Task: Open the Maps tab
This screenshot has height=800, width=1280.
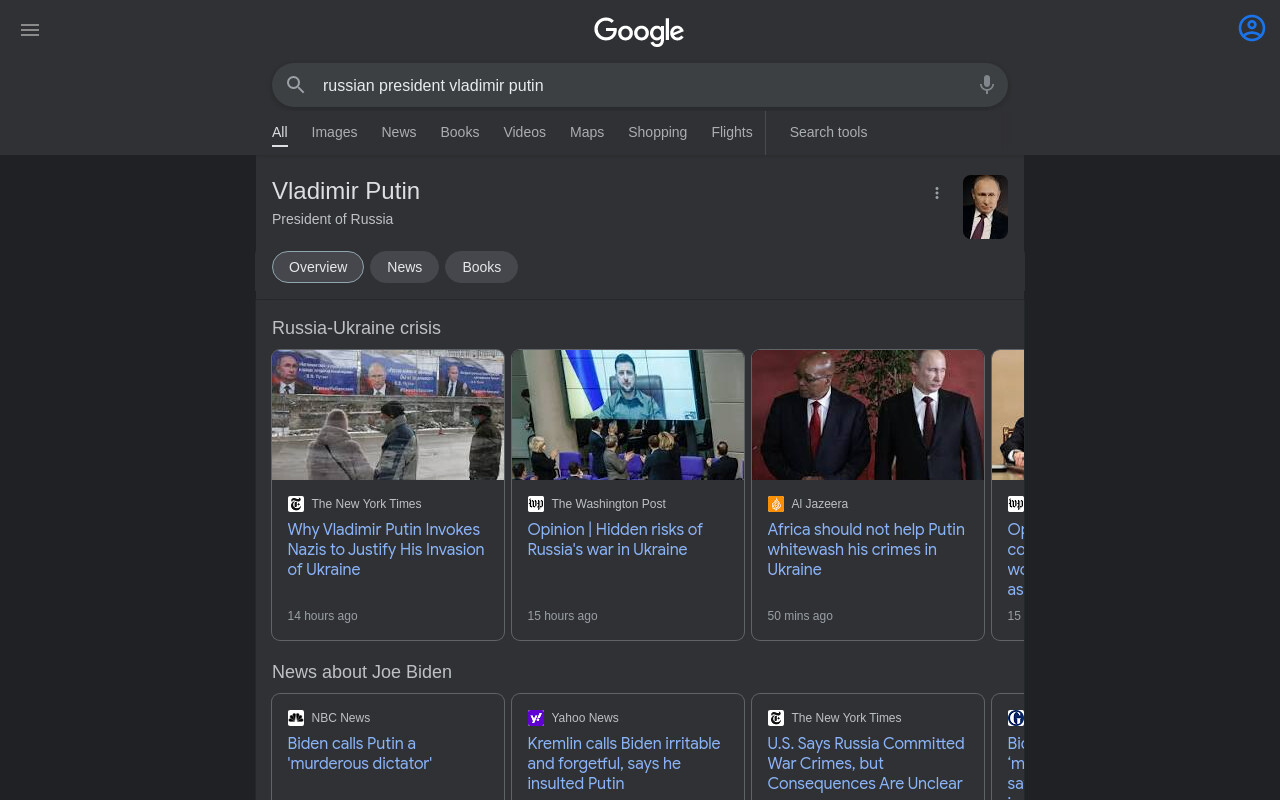Action: (587, 132)
